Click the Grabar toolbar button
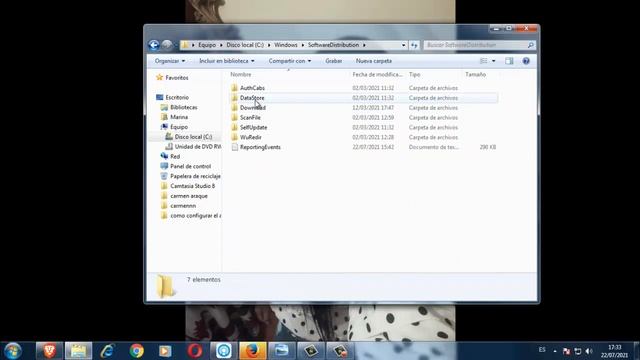 pyautogui.click(x=333, y=61)
